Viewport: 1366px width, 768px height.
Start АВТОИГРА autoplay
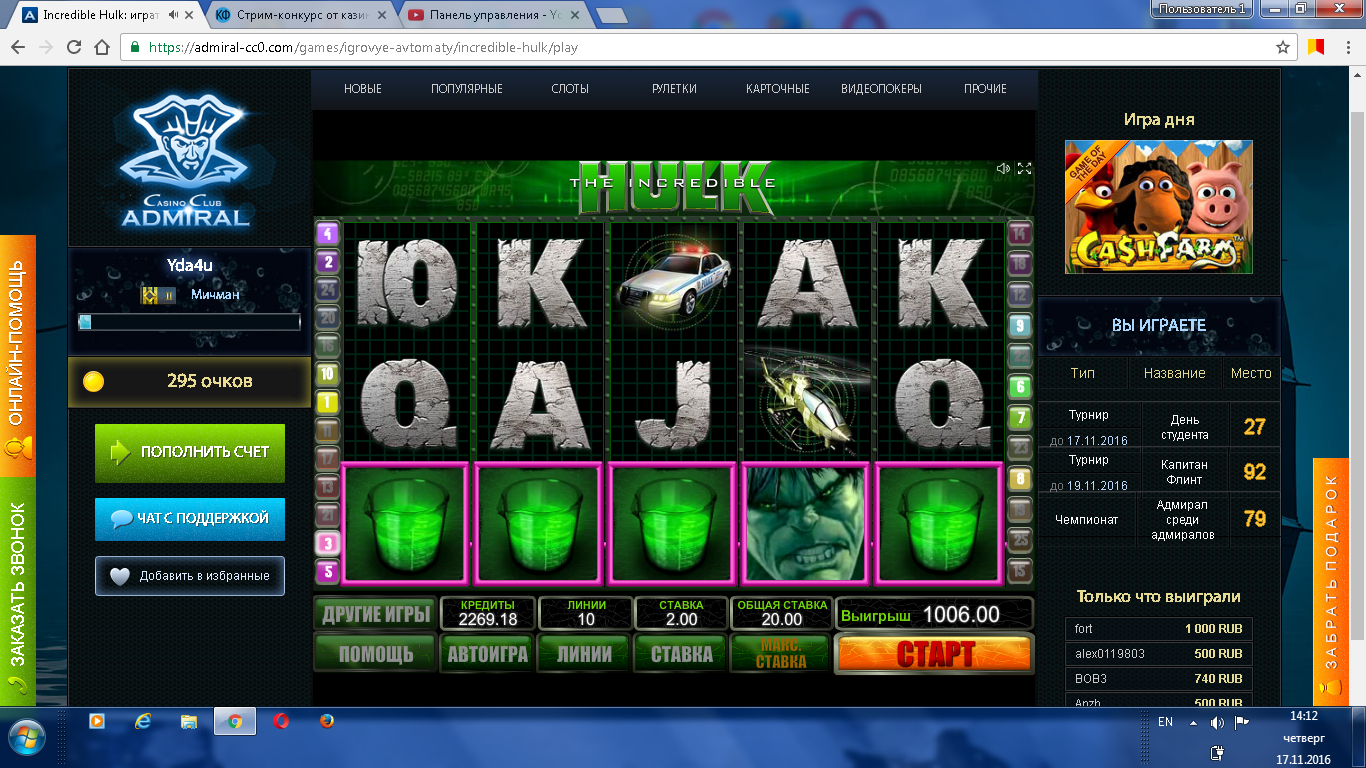(x=487, y=654)
